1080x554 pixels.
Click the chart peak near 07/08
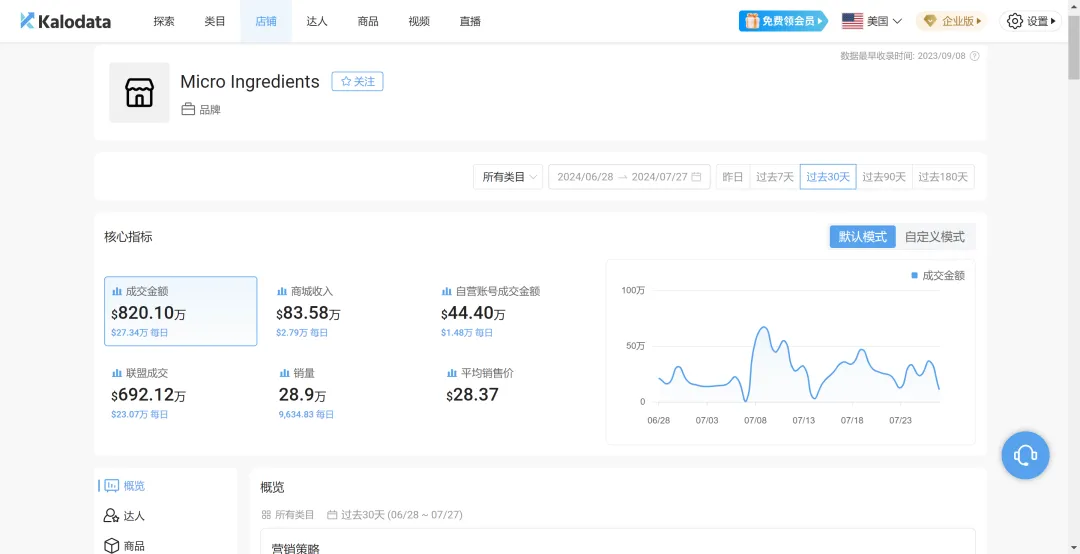[762, 327]
